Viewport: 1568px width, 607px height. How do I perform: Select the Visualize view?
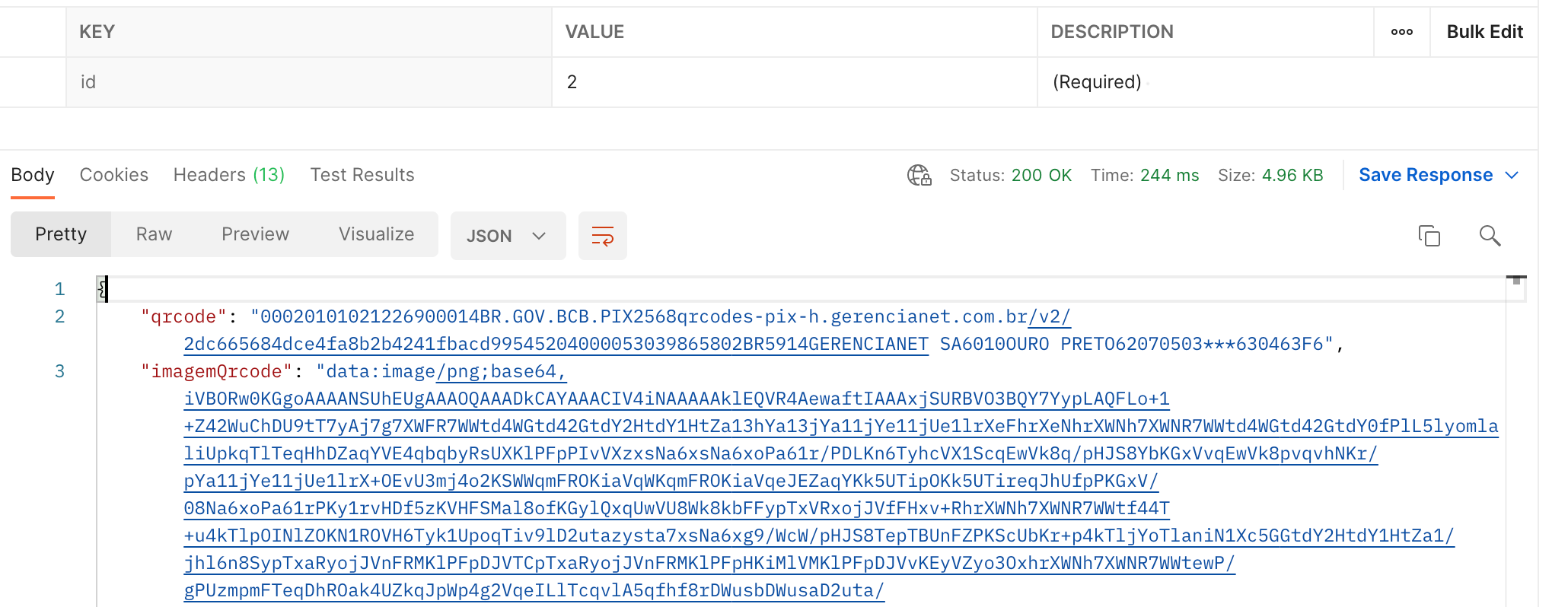point(376,234)
